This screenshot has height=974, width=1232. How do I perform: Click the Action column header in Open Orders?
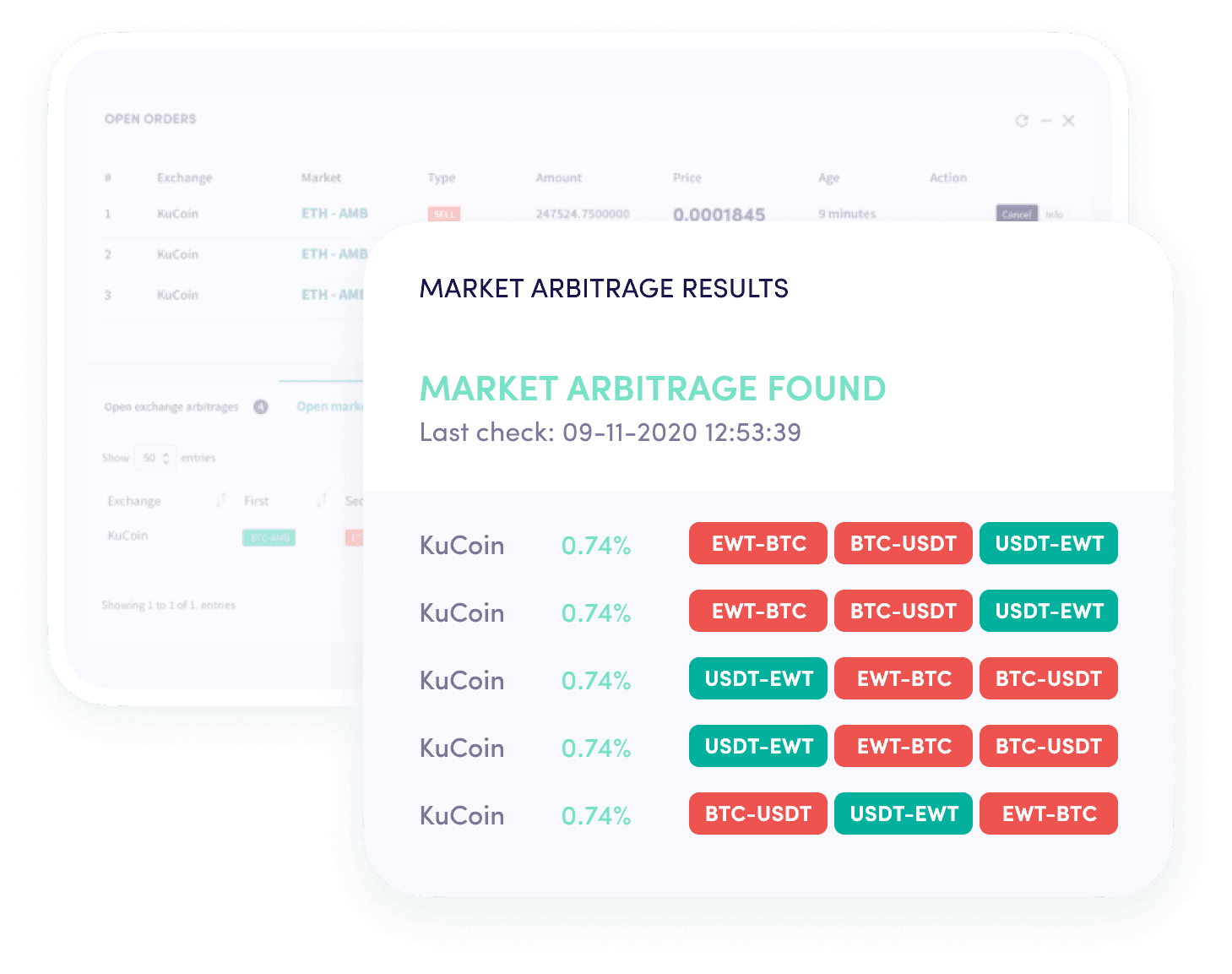tap(948, 177)
